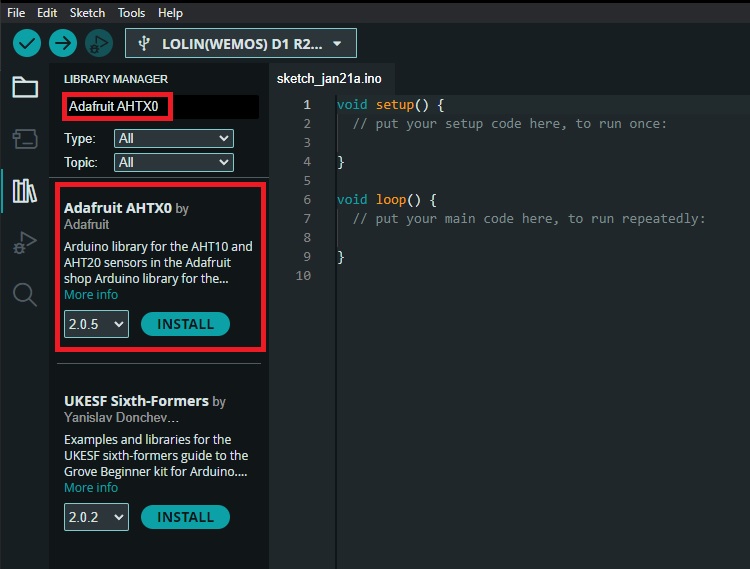Expand the Type filter dropdown
This screenshot has width=750, height=569.
point(174,139)
